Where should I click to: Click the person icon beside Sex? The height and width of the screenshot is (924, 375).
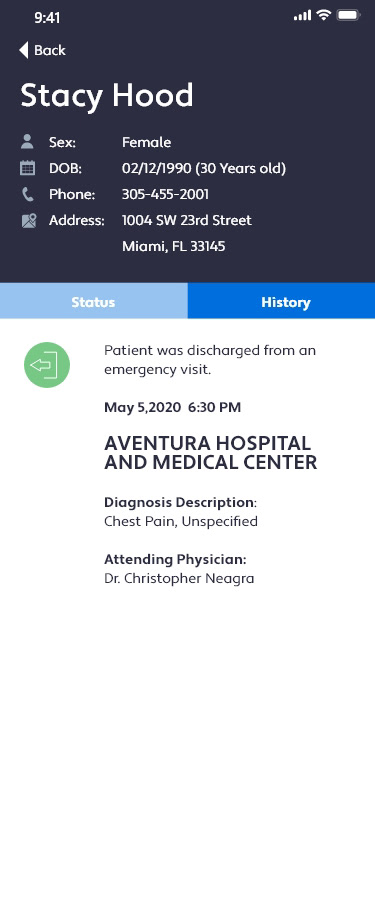pyautogui.click(x=27, y=141)
